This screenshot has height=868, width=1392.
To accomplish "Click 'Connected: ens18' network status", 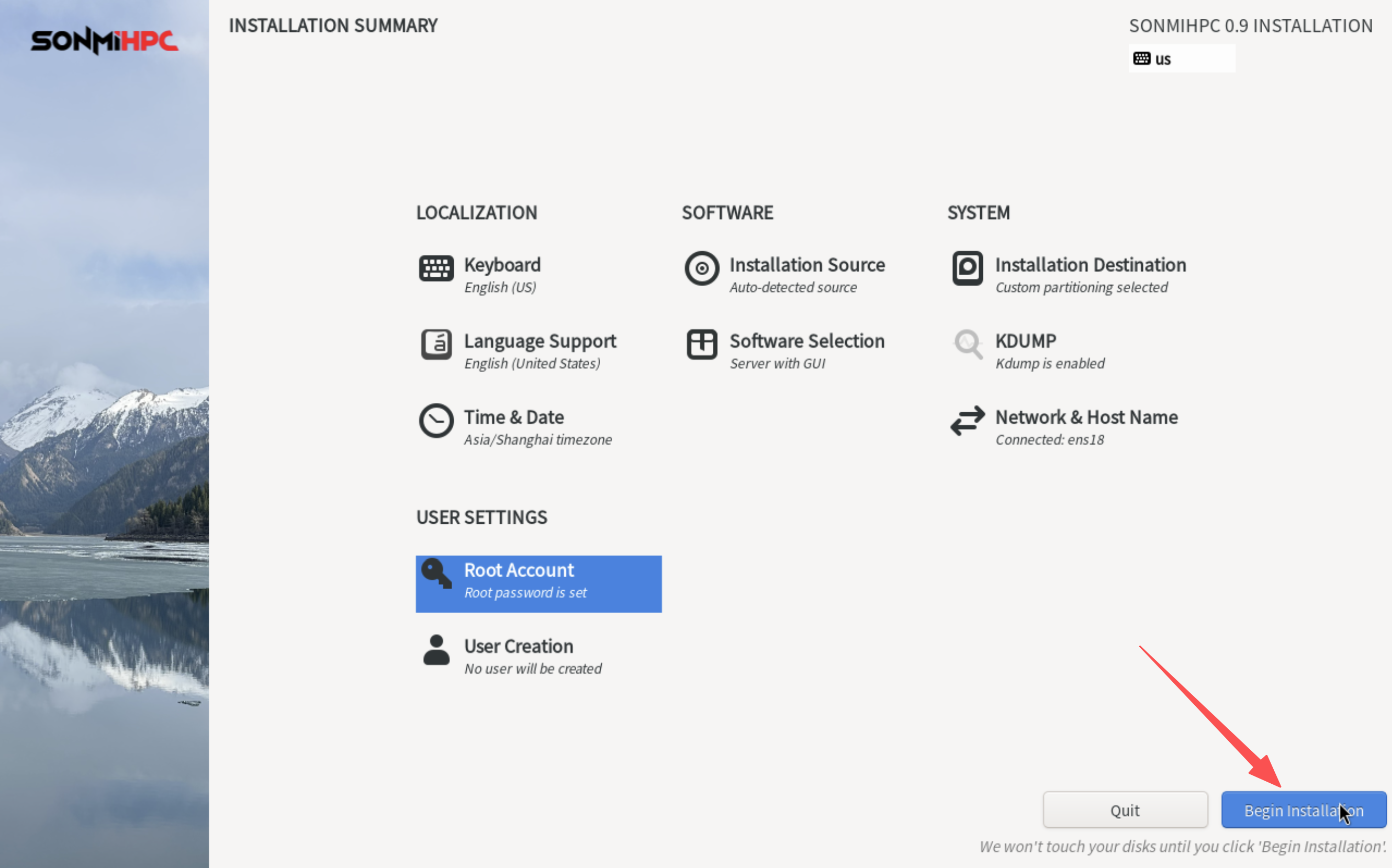I will (1049, 439).
